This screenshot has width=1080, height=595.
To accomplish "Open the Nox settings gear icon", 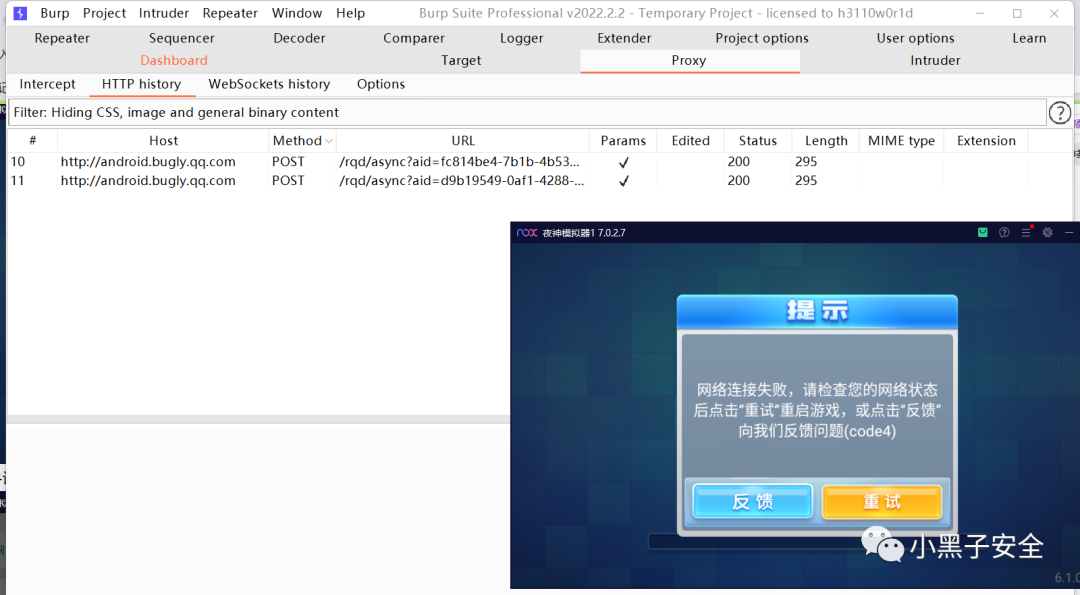I will pyautogui.click(x=1048, y=233).
